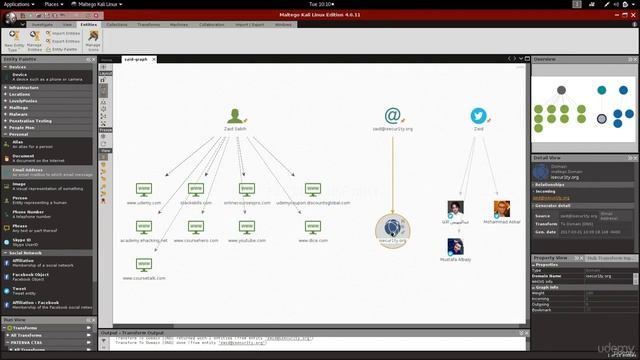Click the Import Entities button

coord(63,33)
